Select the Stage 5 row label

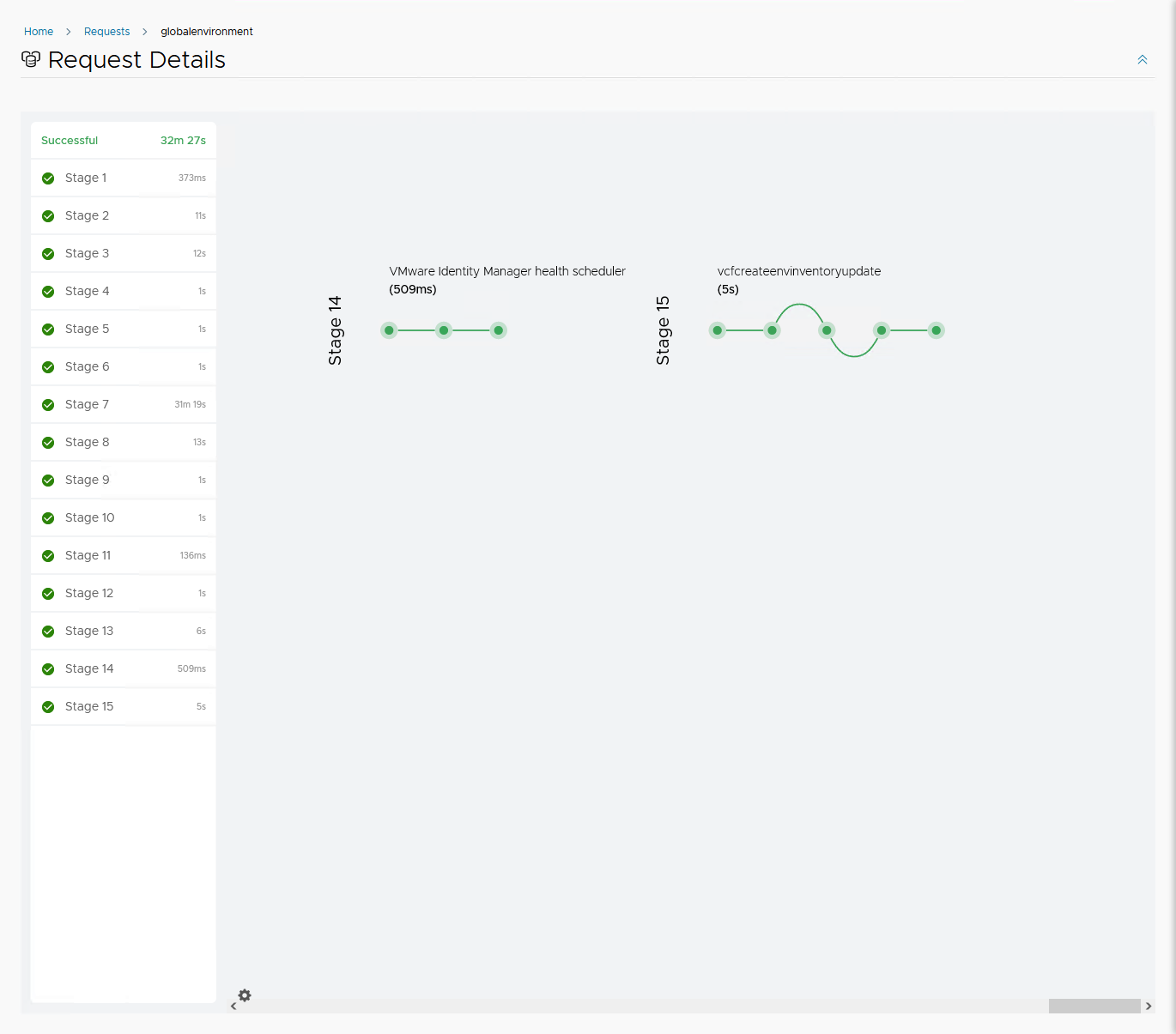coord(87,329)
